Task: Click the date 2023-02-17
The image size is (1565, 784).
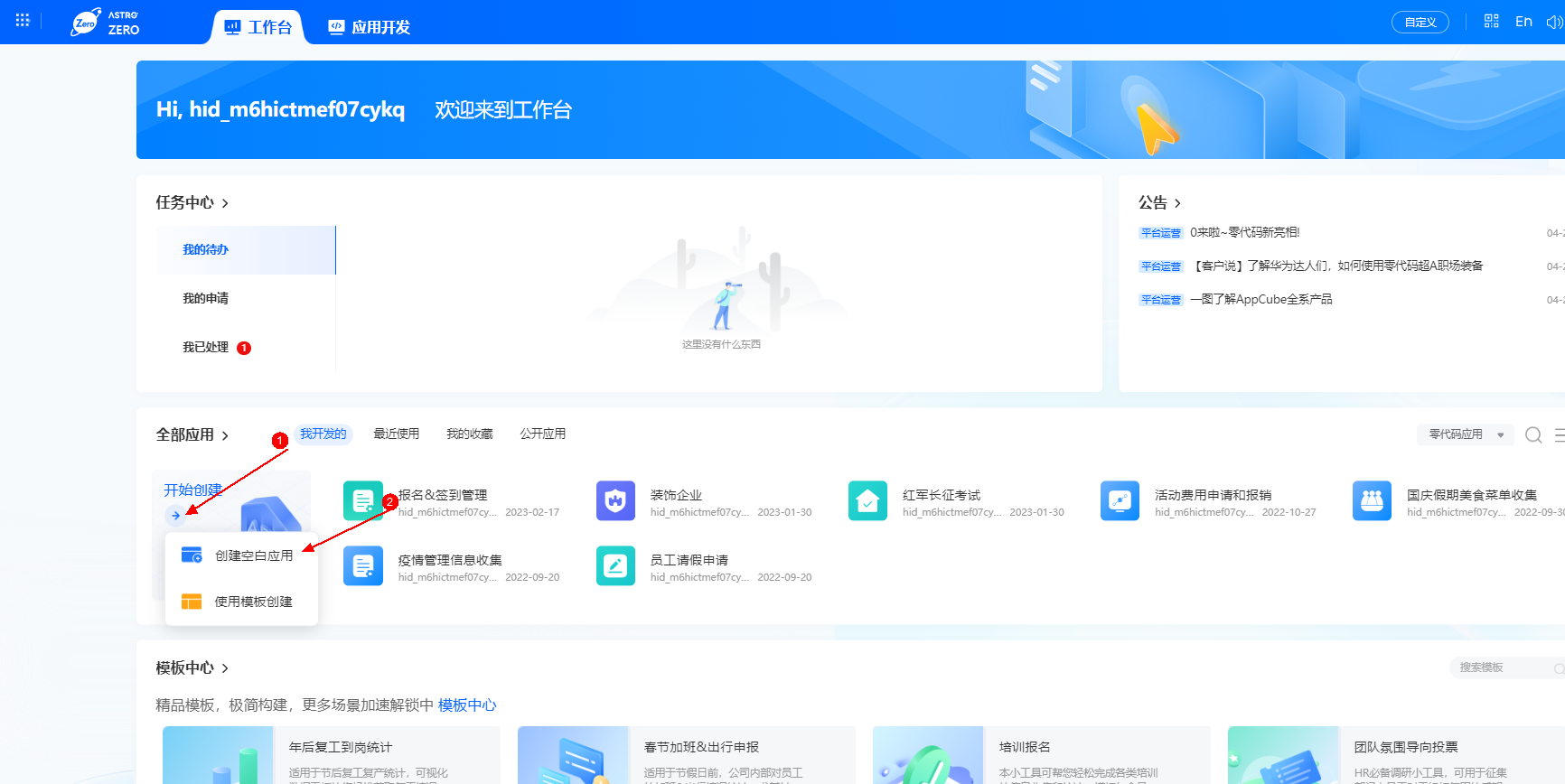Action: [532, 512]
